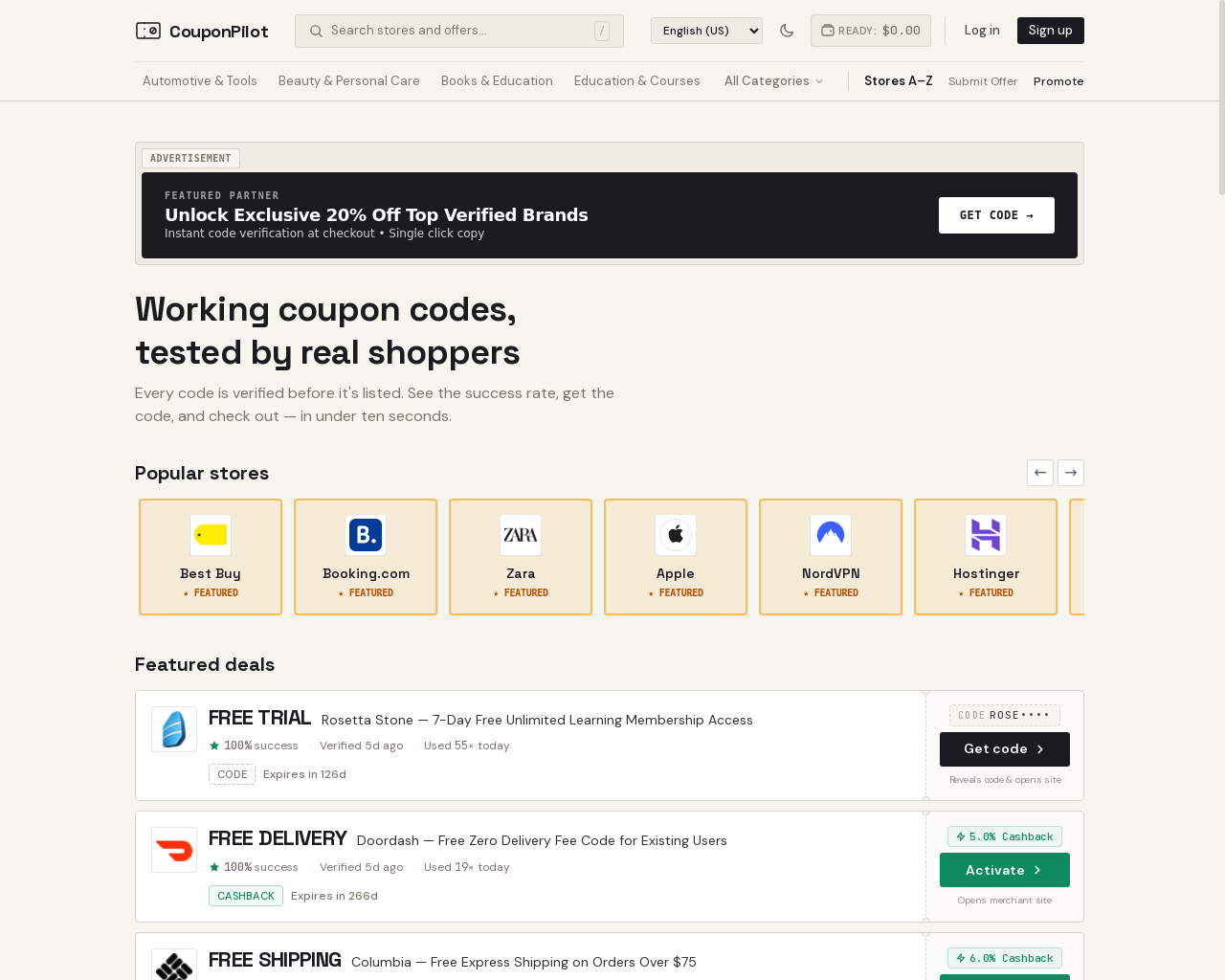Open the Stores A–Z tab
This screenshot has width=1225, height=980.
point(898,81)
